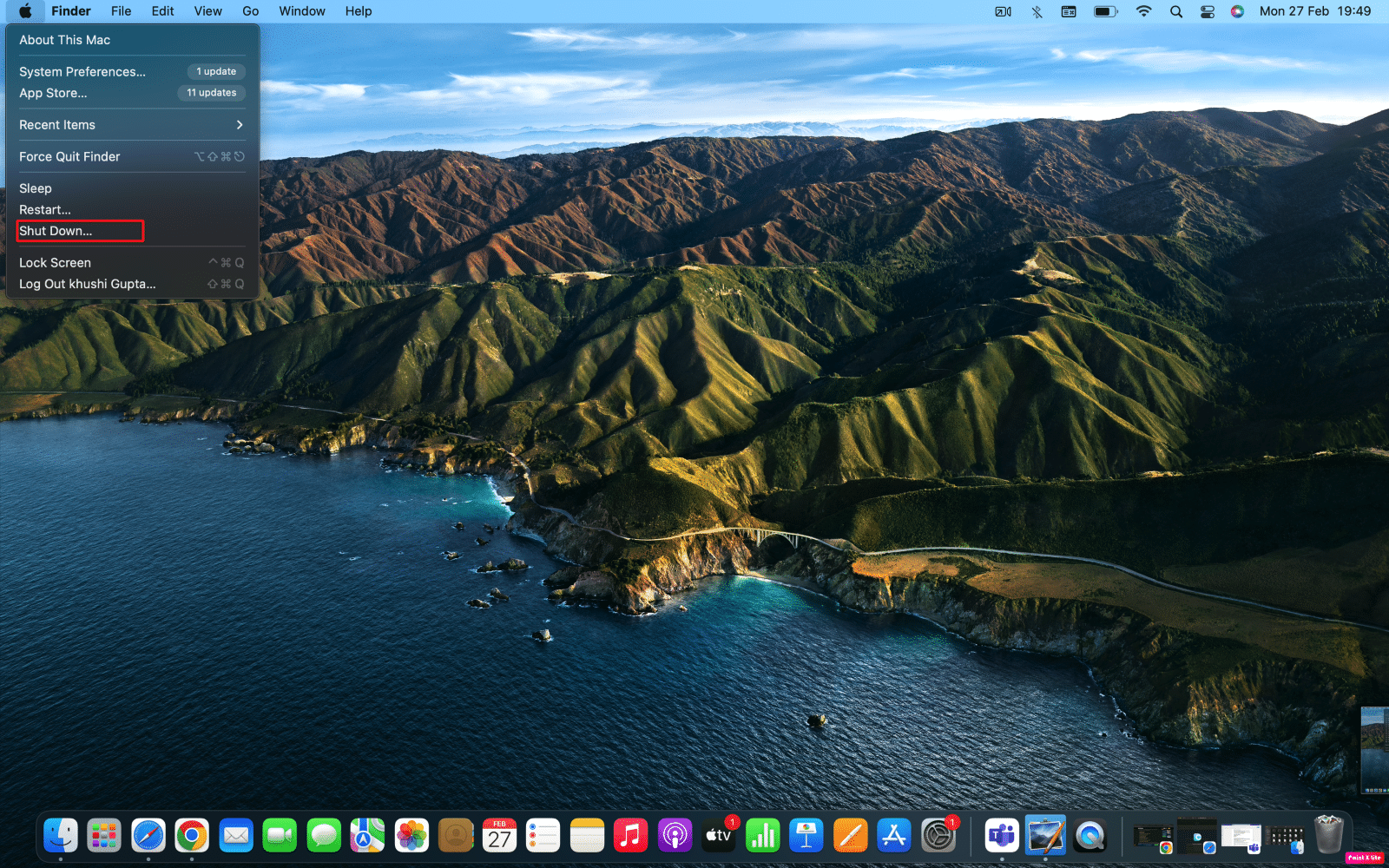The width and height of the screenshot is (1389, 868).
Task: Click the Bluetooth status icon
Action: click(1037, 11)
